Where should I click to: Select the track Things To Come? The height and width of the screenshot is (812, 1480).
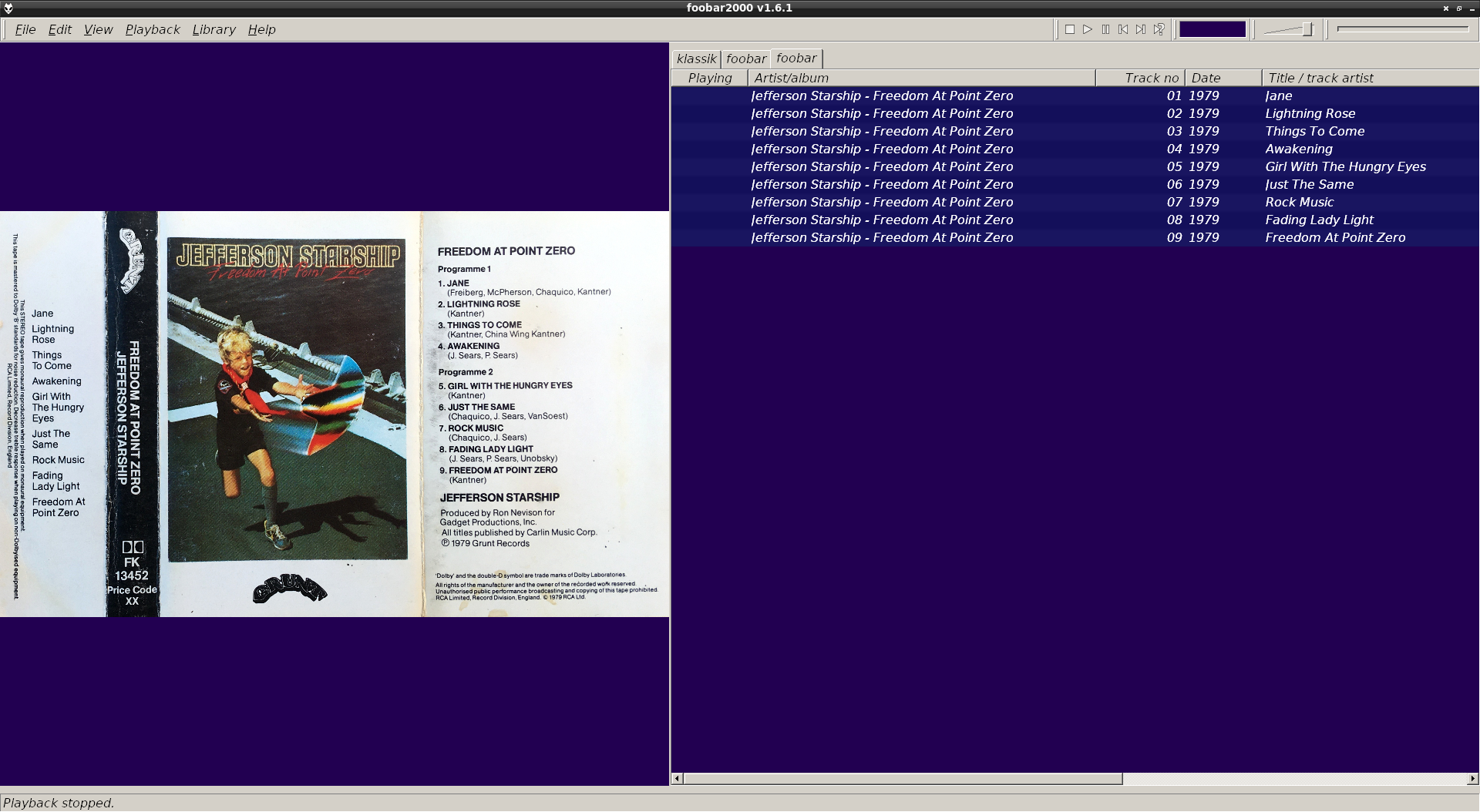(1314, 131)
